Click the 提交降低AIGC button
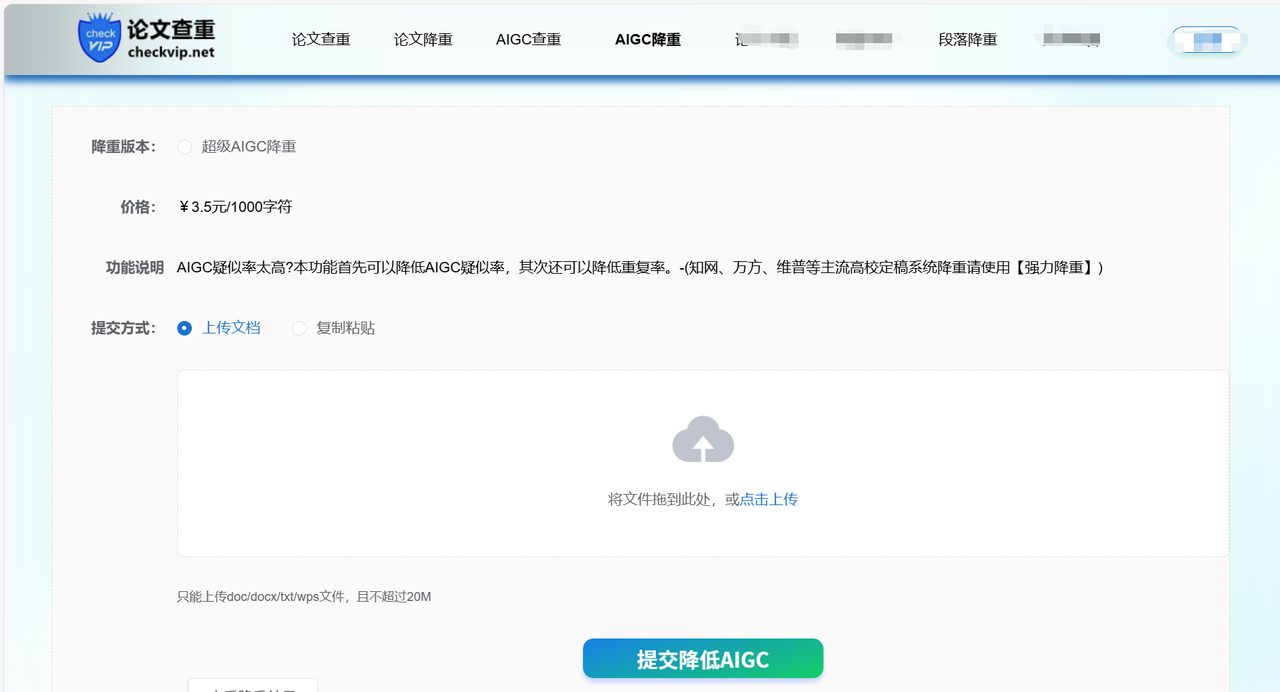This screenshot has width=1280, height=692. [703, 659]
